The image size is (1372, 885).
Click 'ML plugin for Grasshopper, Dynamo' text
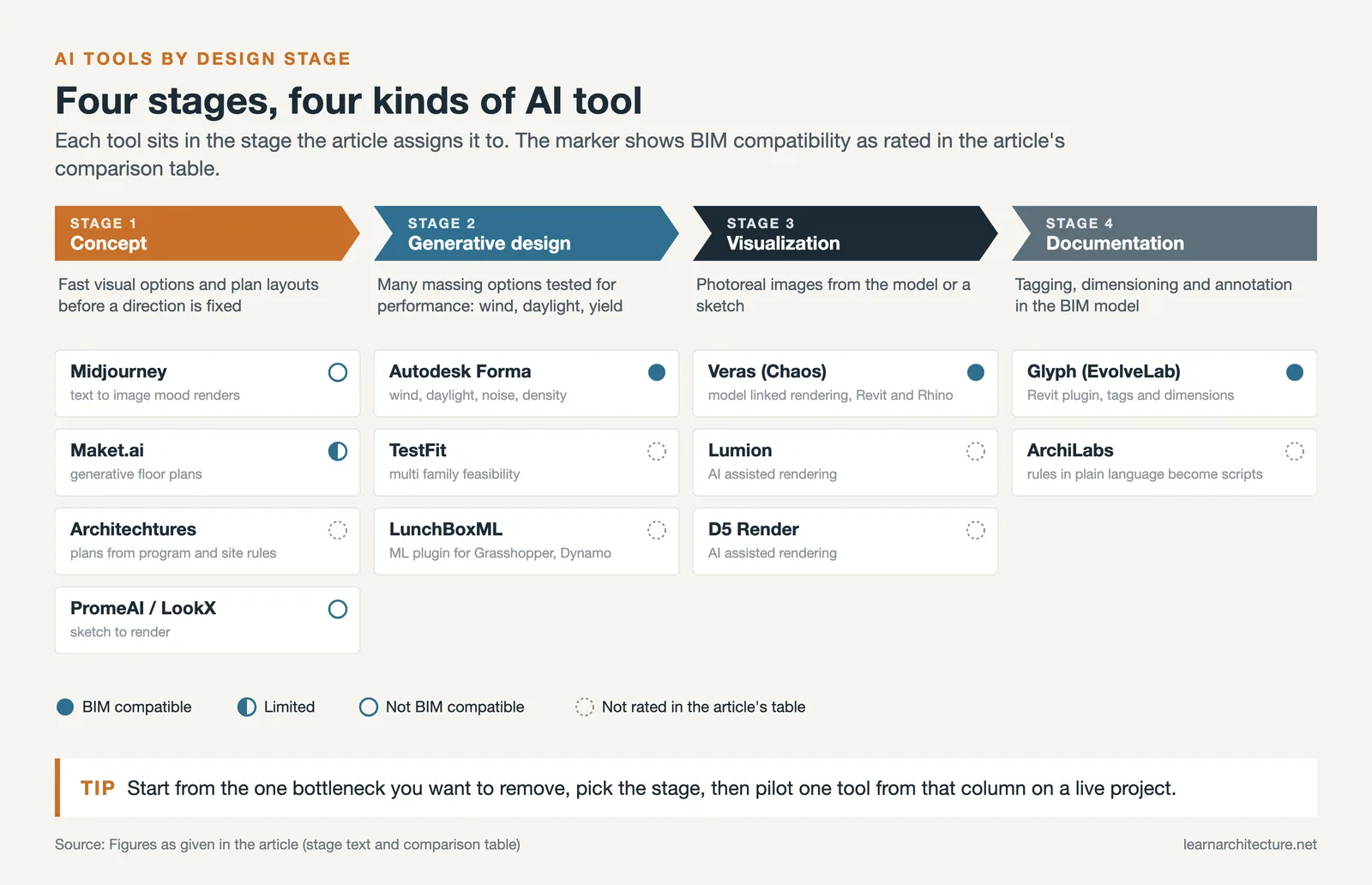[x=500, y=553]
